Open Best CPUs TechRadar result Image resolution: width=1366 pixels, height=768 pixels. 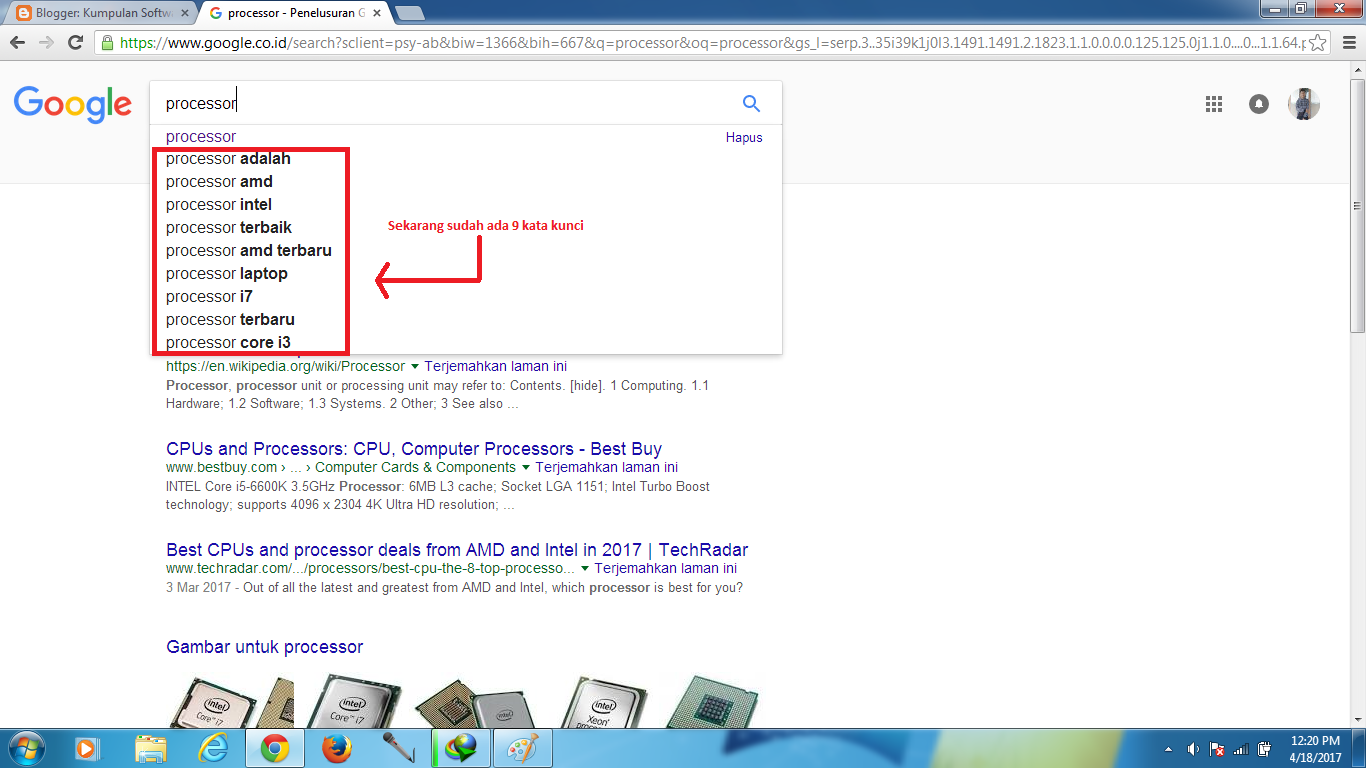click(x=457, y=550)
